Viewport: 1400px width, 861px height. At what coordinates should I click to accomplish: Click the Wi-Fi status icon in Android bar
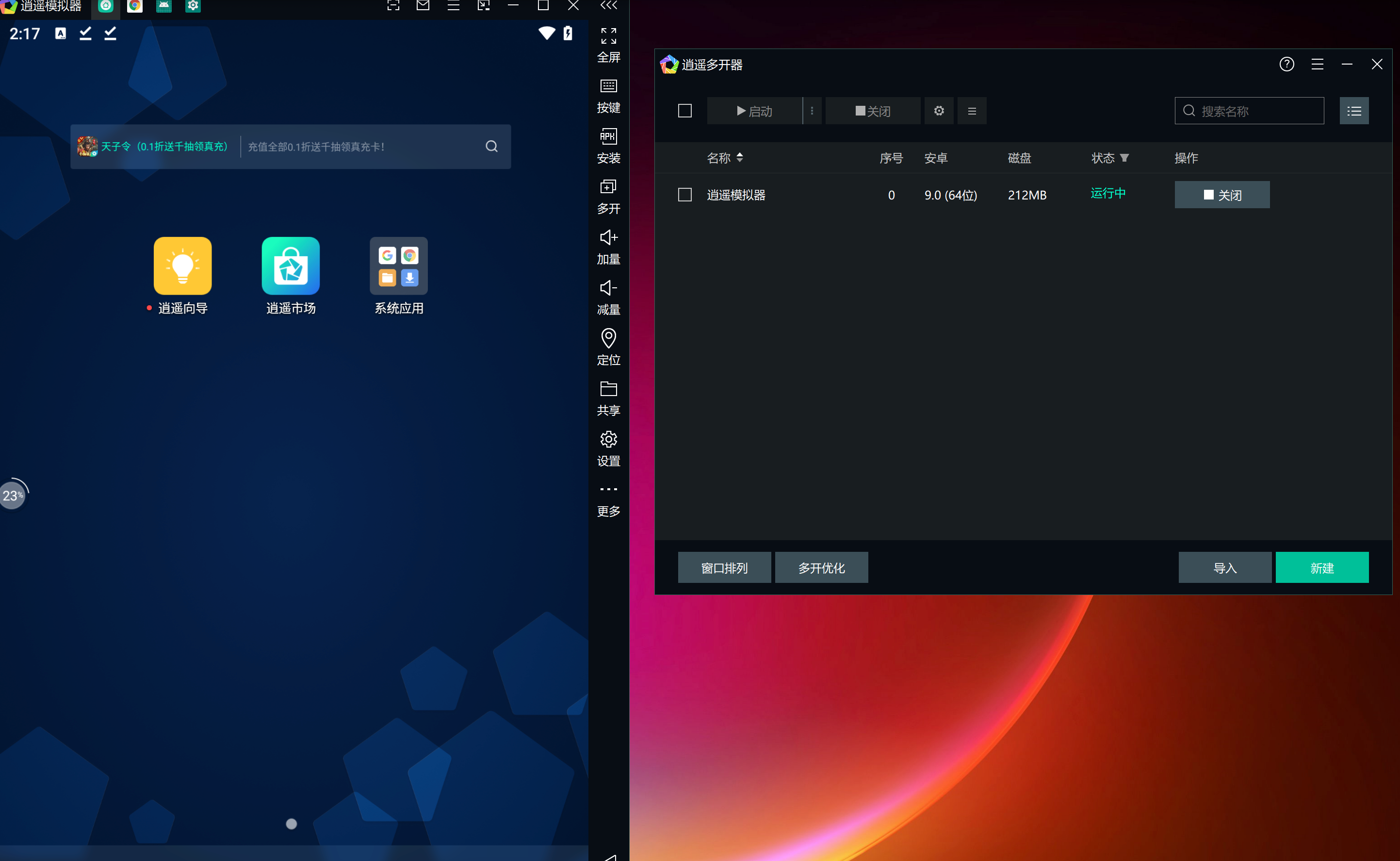547,33
